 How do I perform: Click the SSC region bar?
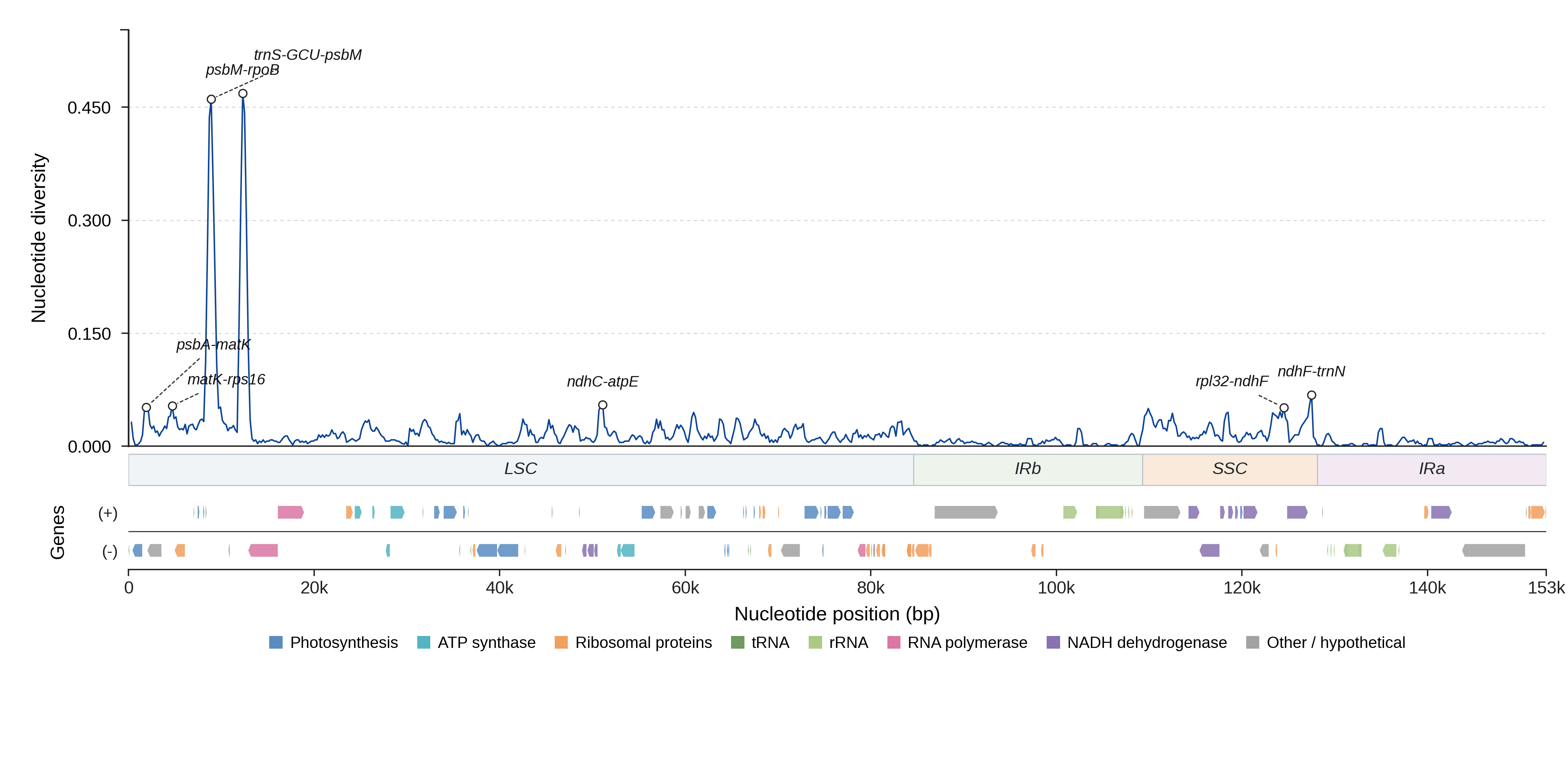click(1230, 469)
